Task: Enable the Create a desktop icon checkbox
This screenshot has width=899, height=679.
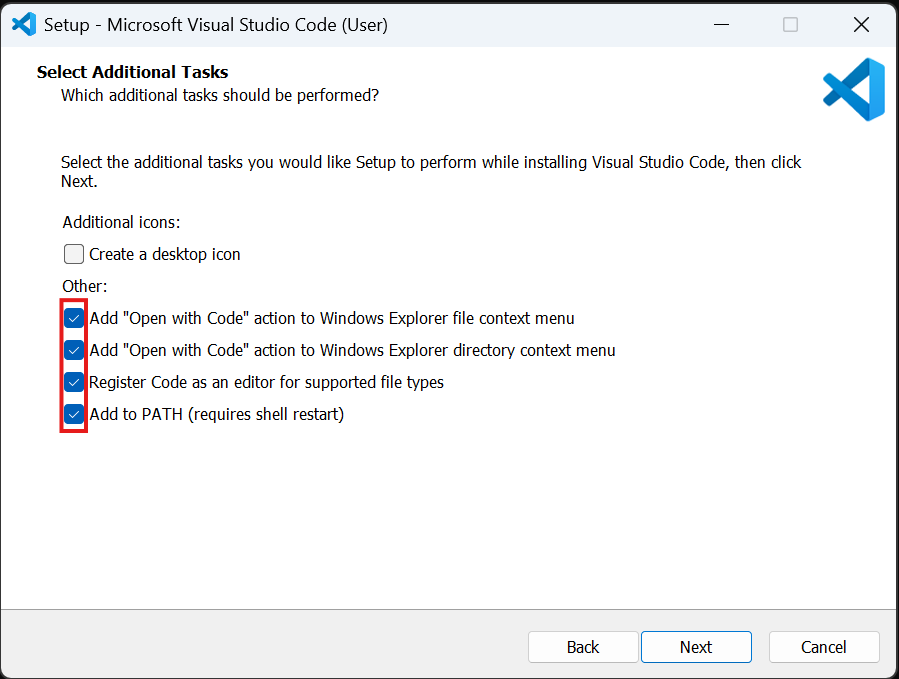Action: pos(74,254)
